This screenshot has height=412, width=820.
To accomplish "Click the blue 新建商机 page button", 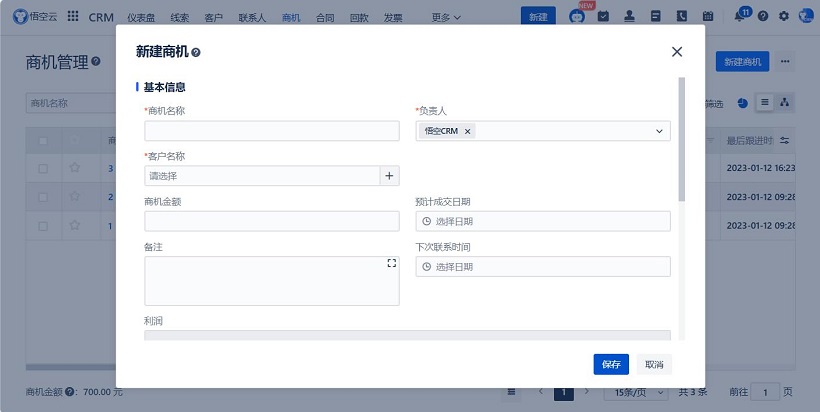I will tap(743, 62).
